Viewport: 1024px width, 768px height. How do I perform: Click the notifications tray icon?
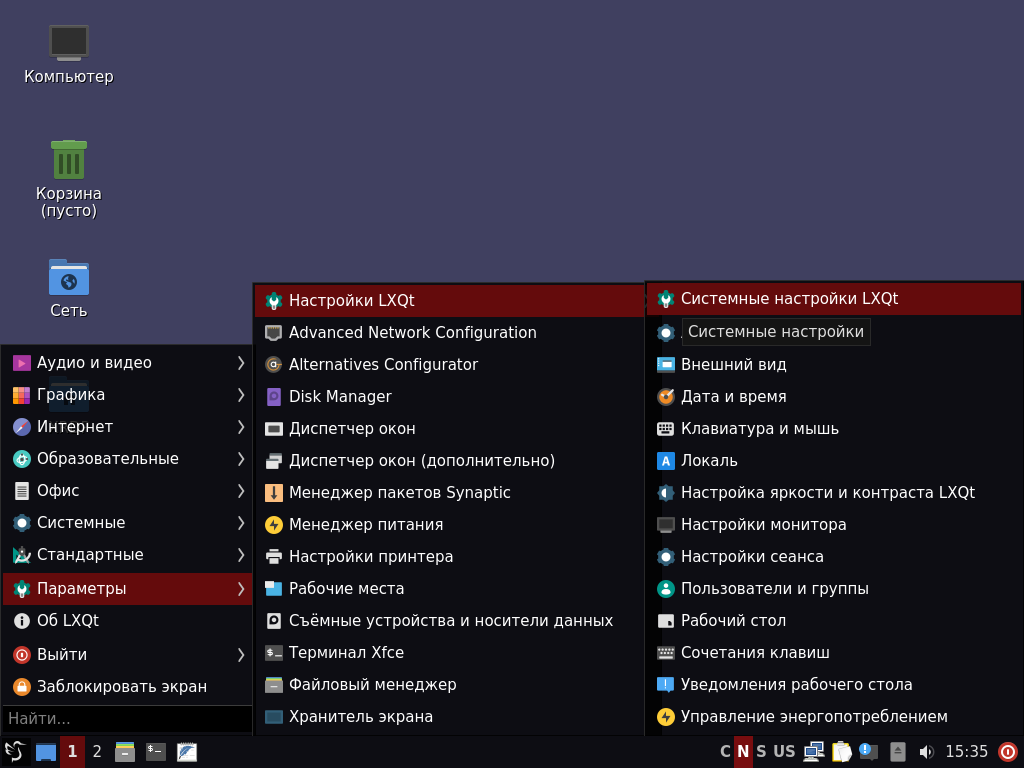[868, 752]
